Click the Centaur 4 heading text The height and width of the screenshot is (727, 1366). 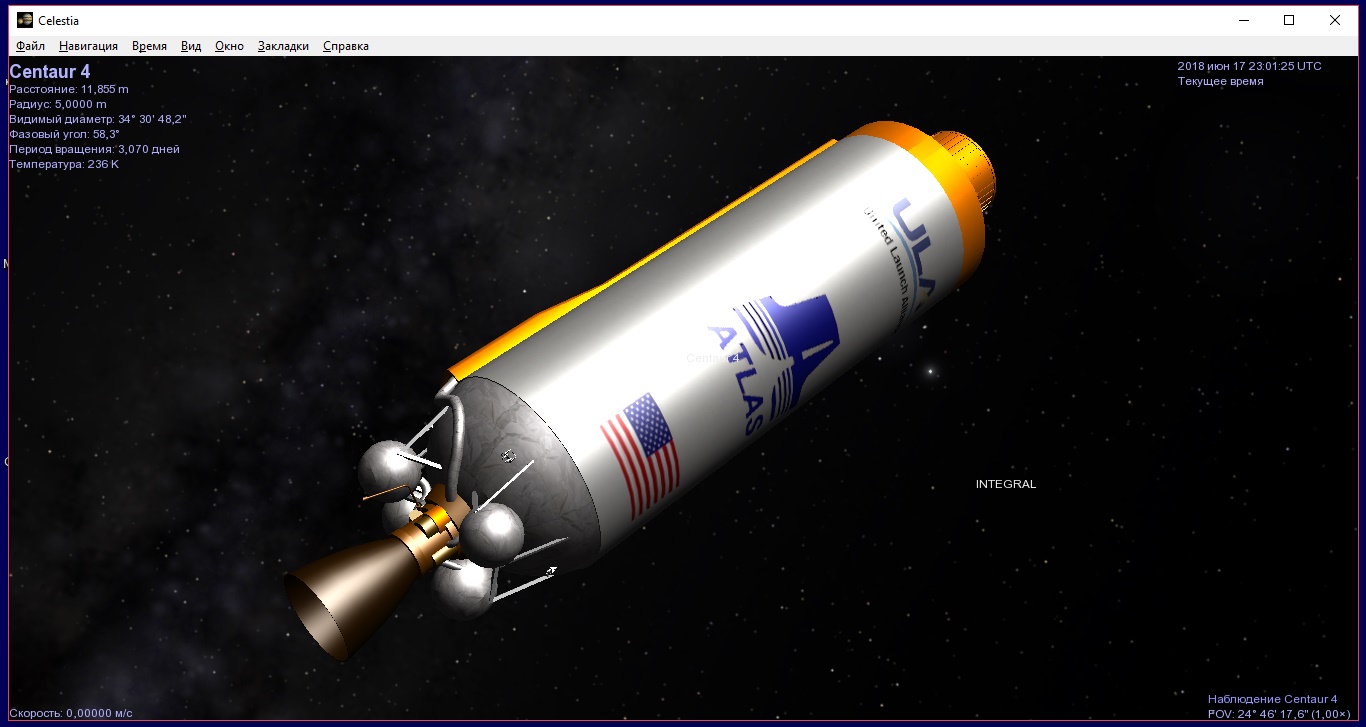[x=50, y=72]
